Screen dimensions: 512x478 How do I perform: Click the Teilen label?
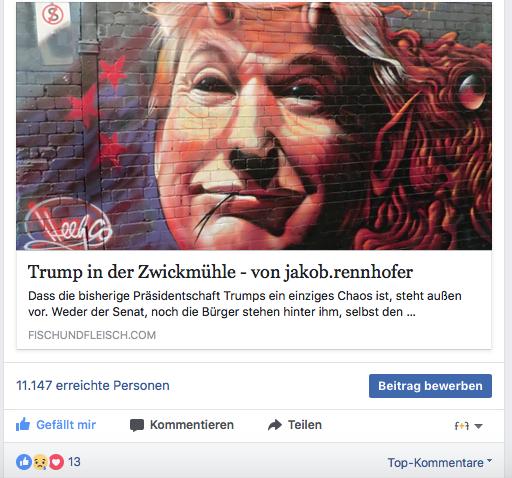point(305,425)
